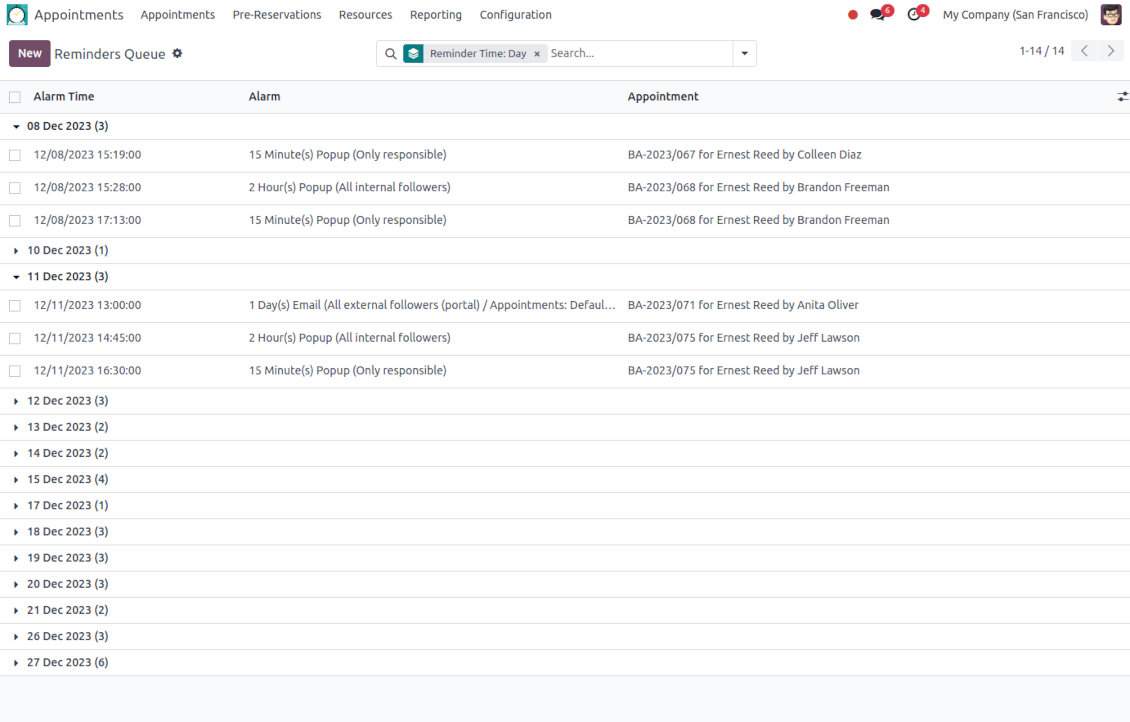Image resolution: width=1130 pixels, height=722 pixels.
Task: Click in the Search input field
Action: [640, 54]
